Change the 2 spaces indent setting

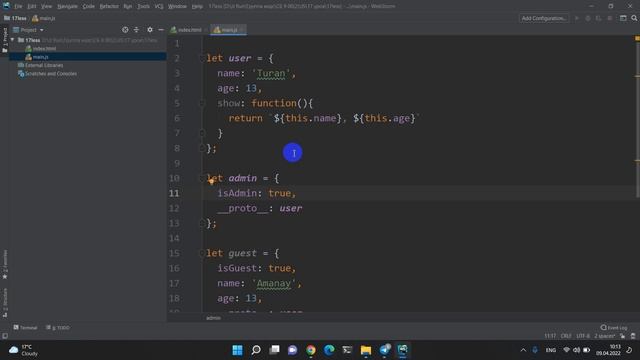604,336
